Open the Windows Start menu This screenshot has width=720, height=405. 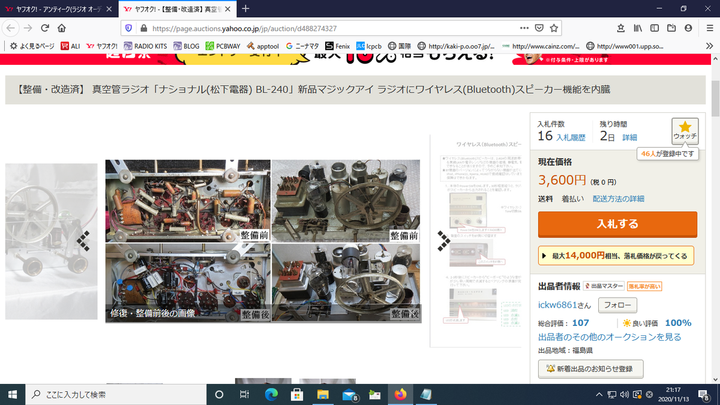pos(12,394)
